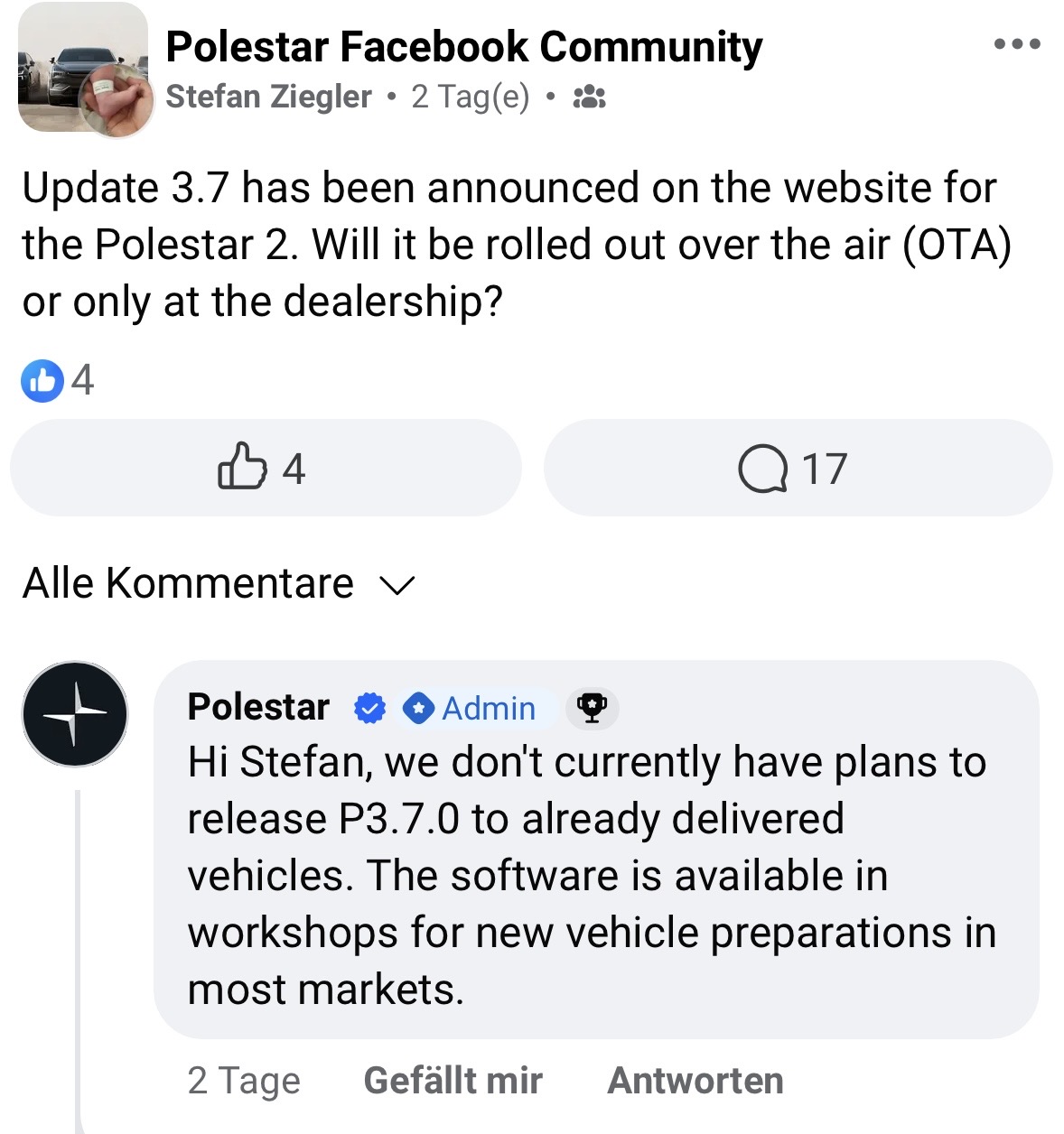Open the three-dots post options menu

[x=1016, y=43]
